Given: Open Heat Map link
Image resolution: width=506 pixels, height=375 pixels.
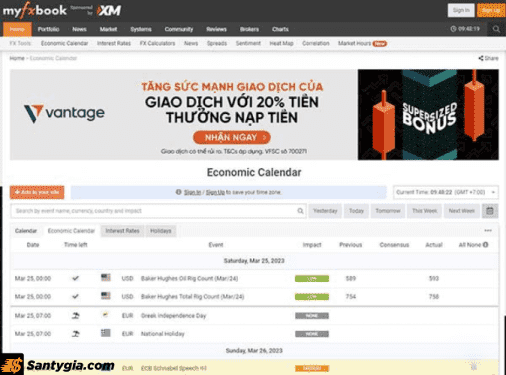Looking at the screenshot, I should coord(281,43).
